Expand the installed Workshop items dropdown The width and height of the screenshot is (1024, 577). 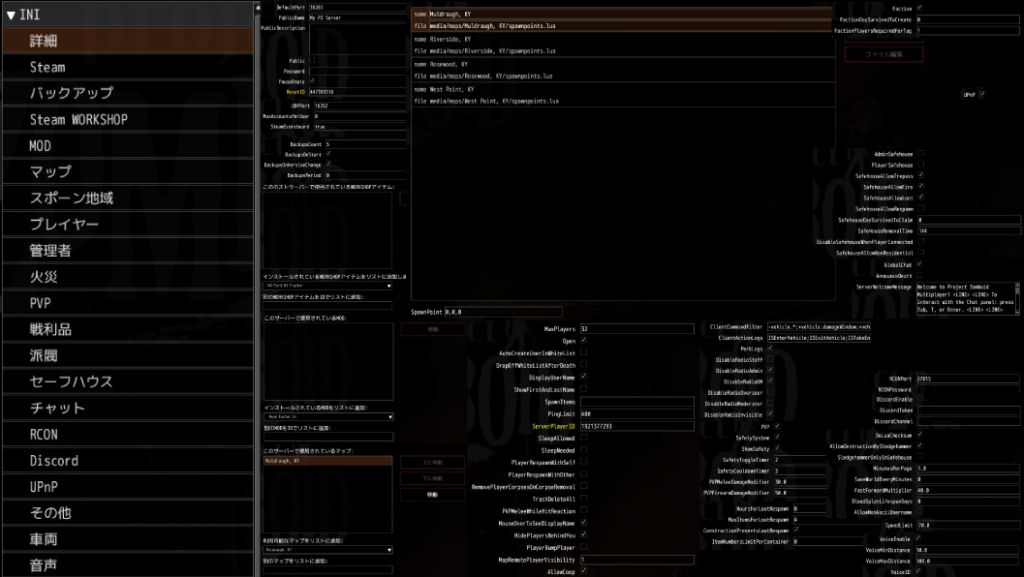(327, 286)
